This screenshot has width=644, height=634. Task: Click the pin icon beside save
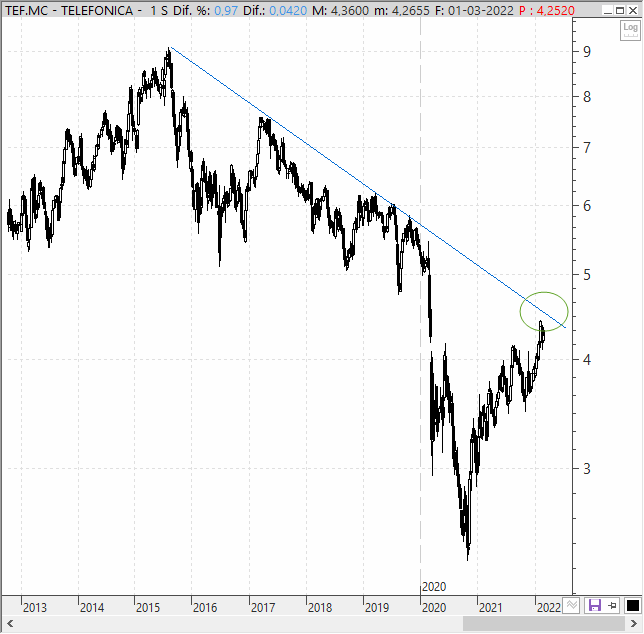(x=612, y=605)
